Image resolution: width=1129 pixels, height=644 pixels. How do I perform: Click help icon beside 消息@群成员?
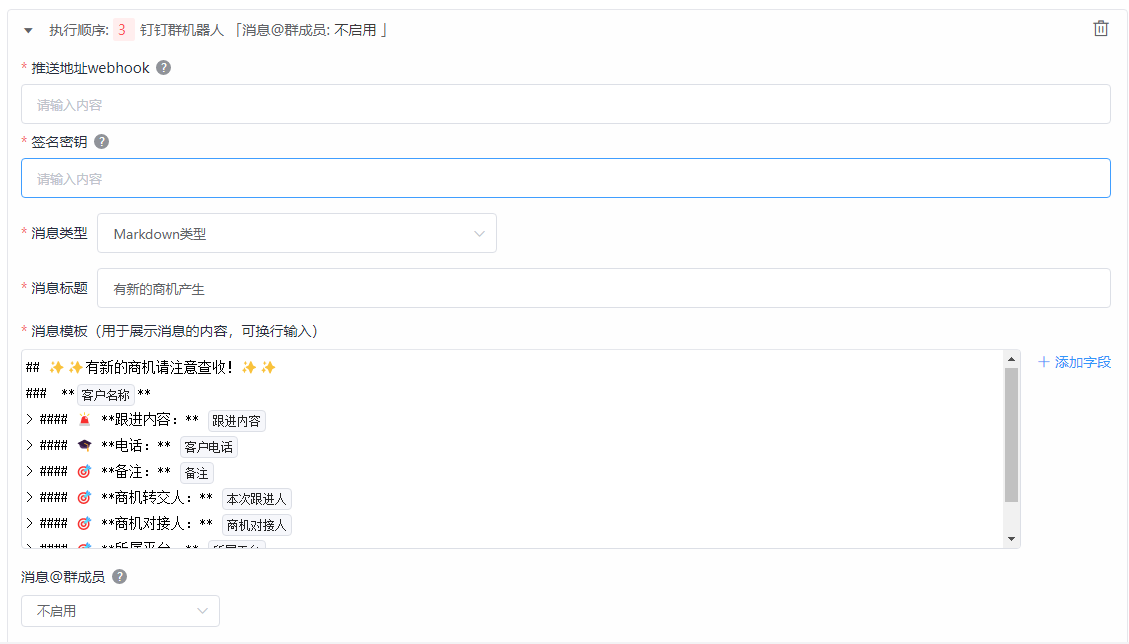[x=119, y=577]
